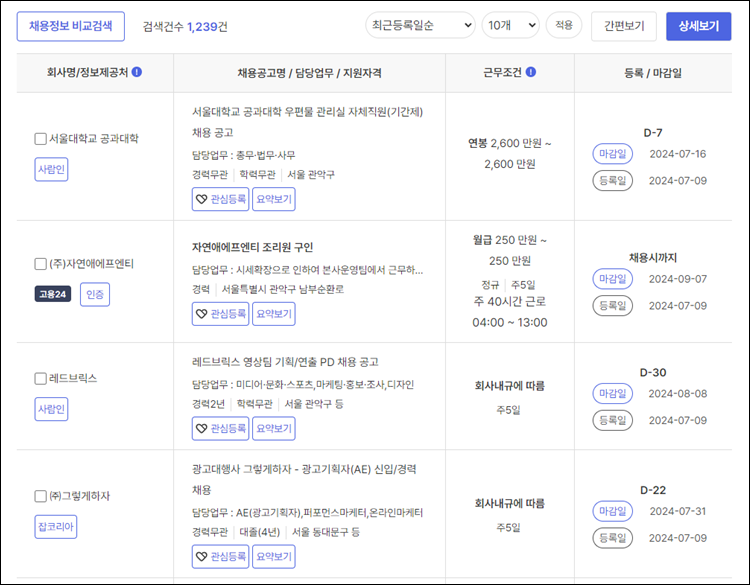
Task: Click 관심등록 for 레드브릭스 영상팀 PD posting
Action: point(221,429)
